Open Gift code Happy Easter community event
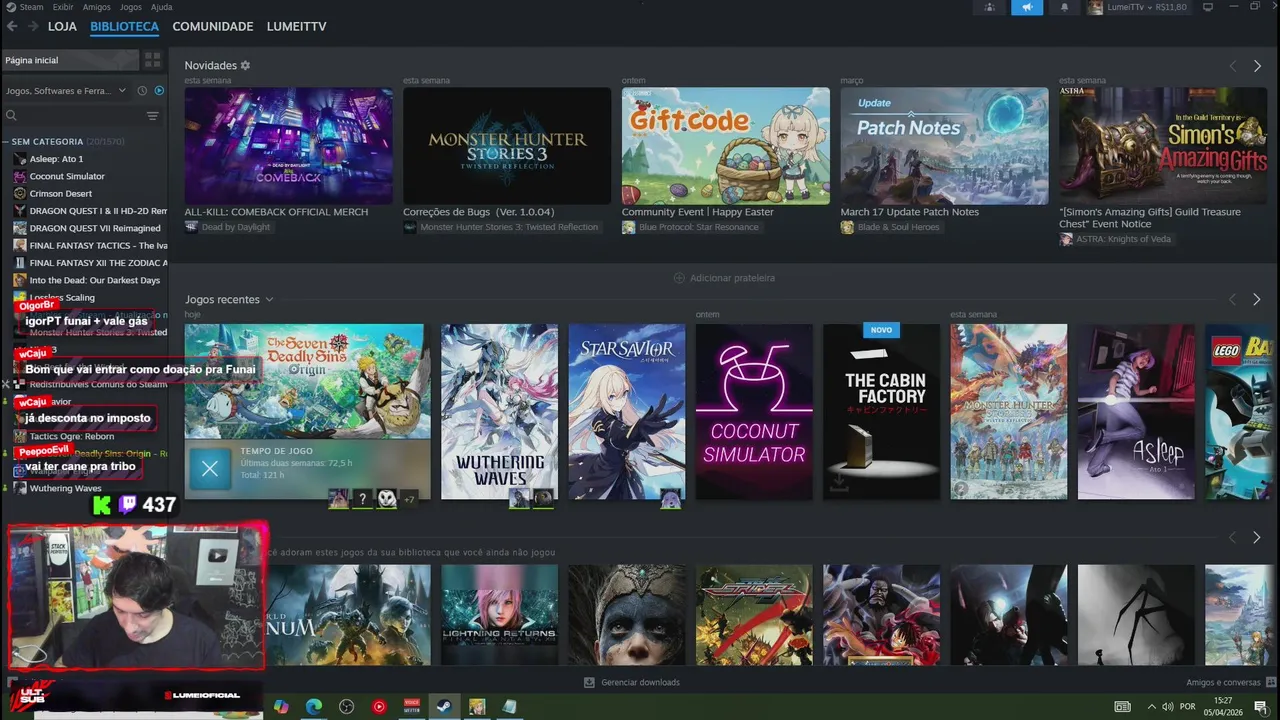 [x=726, y=146]
